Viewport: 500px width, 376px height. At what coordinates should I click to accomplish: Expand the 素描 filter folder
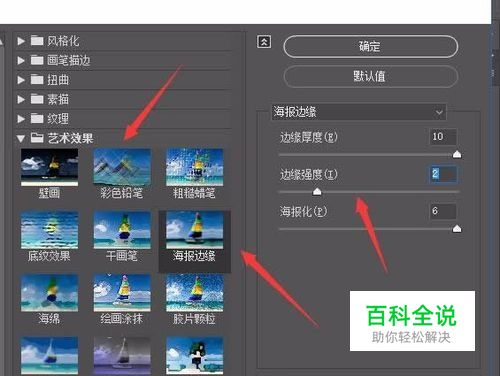[21, 99]
